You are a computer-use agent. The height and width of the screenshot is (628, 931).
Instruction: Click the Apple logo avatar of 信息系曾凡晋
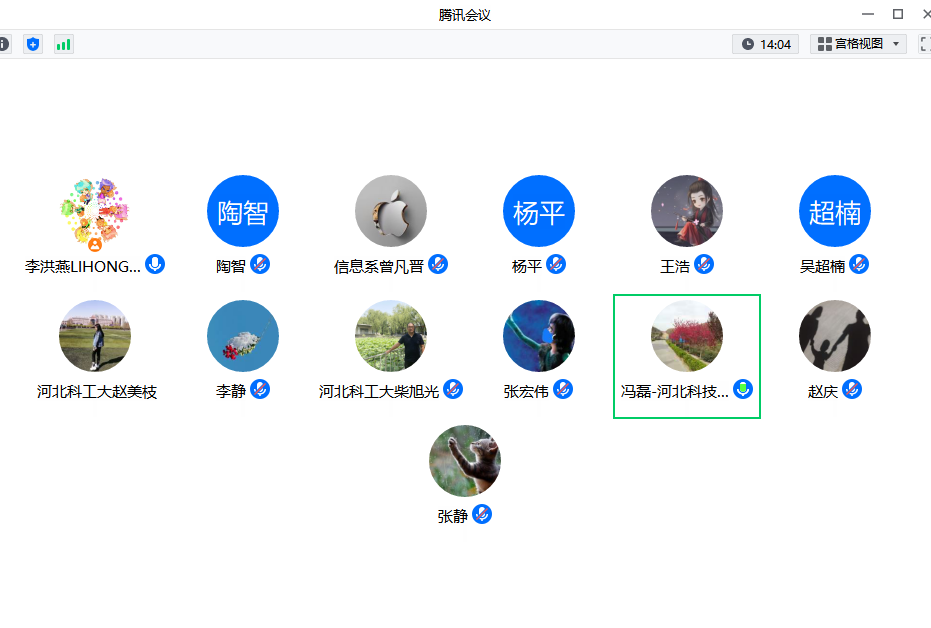391,211
